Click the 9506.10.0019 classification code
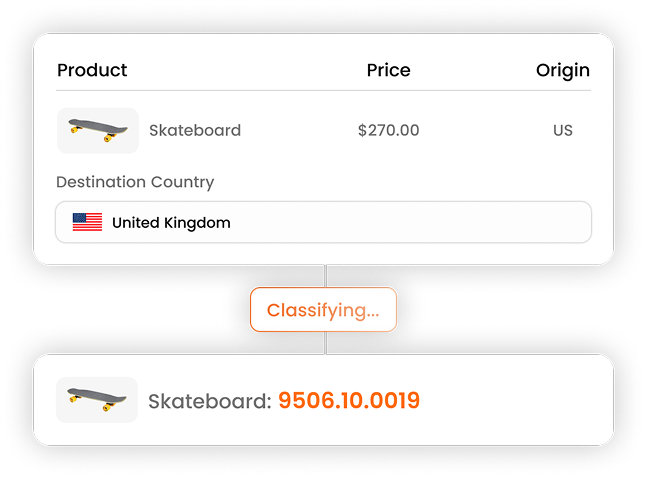 point(348,401)
